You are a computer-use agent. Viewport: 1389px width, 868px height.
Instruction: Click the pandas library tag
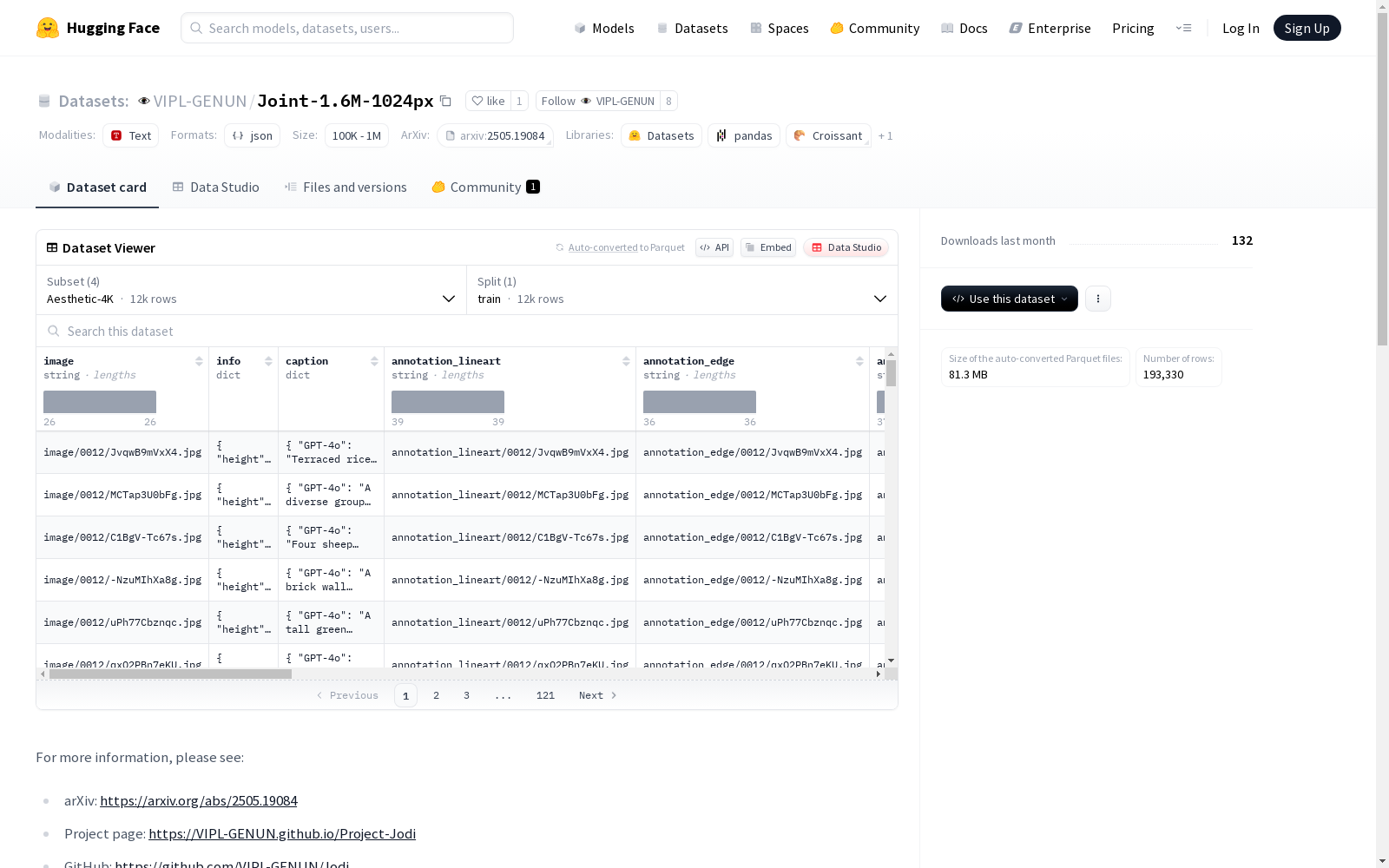pyautogui.click(x=744, y=135)
